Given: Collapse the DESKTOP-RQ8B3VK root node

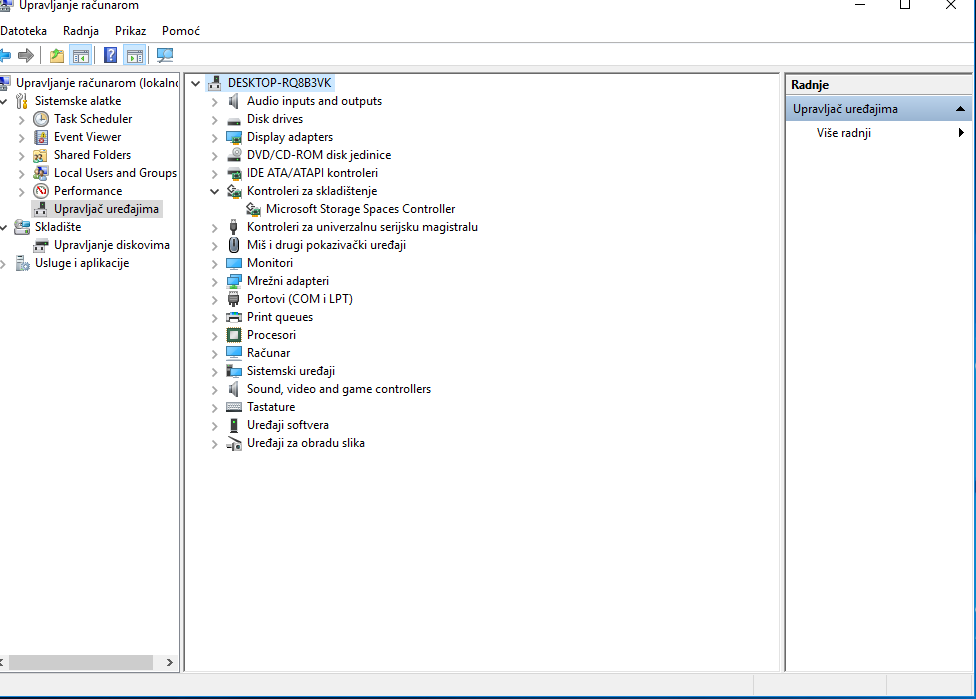Looking at the screenshot, I should (195, 83).
